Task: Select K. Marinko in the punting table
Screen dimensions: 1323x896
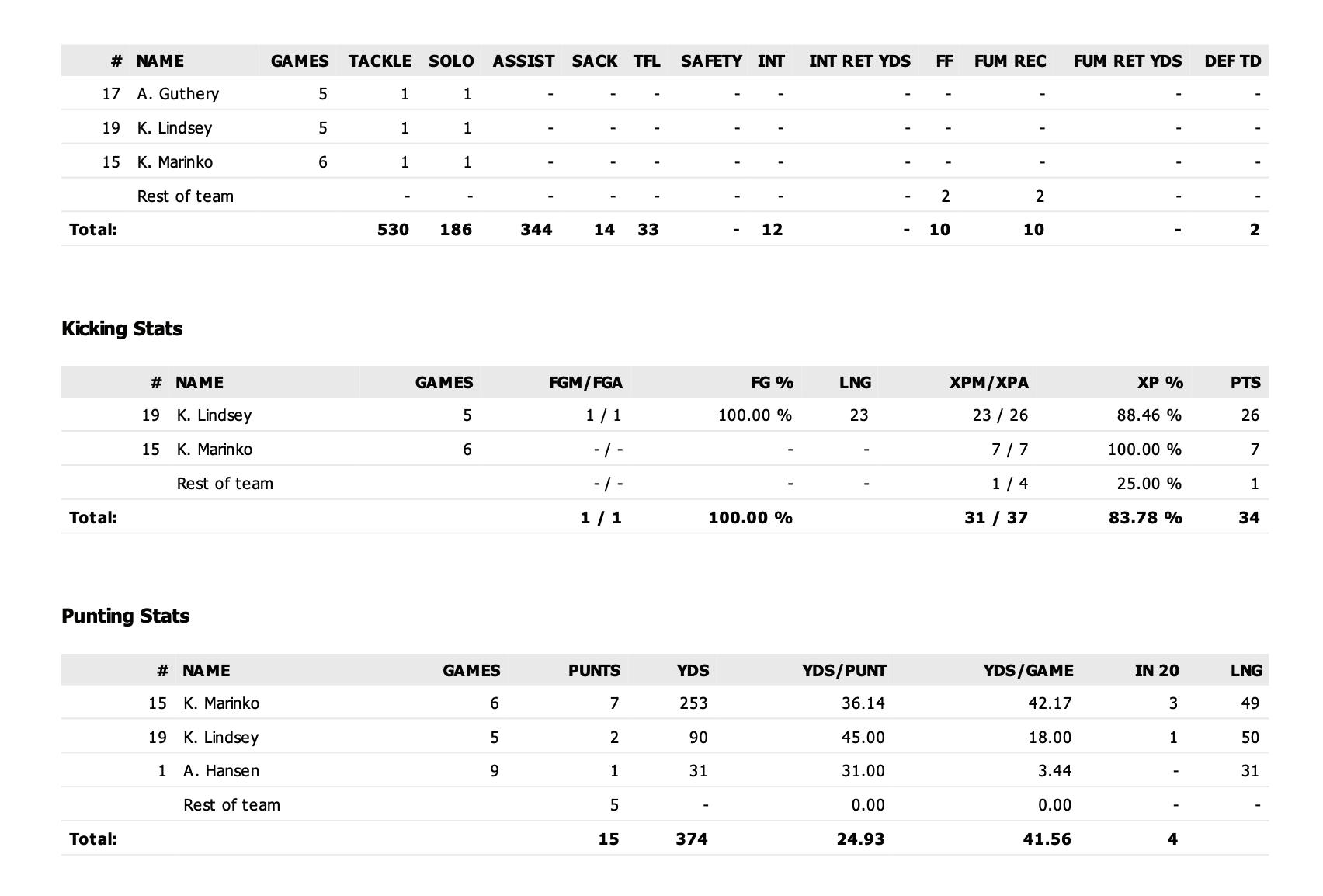Action: coord(221,703)
